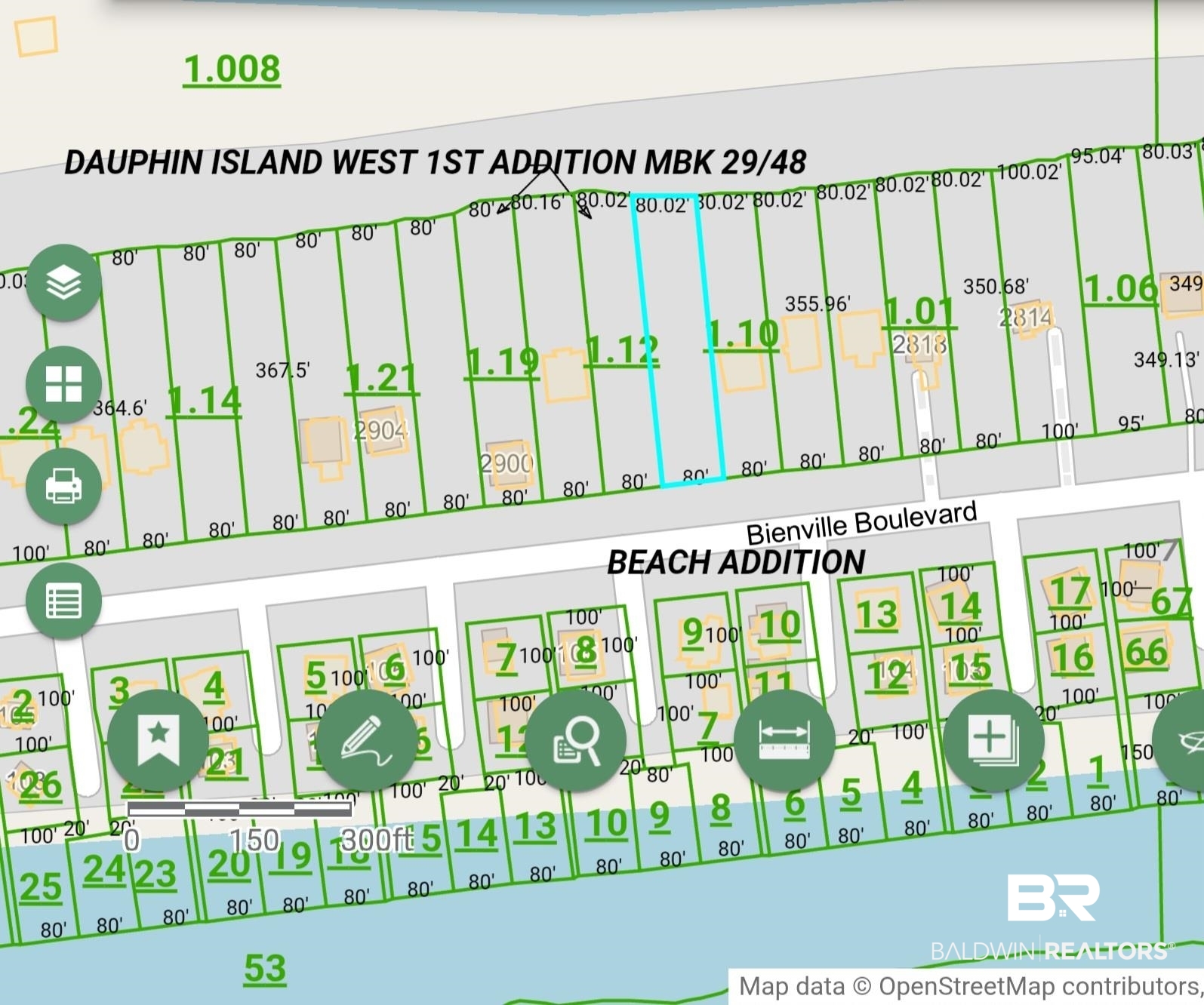The height and width of the screenshot is (1005, 1204).
Task: Click parcel label 1.10
Action: (743, 334)
